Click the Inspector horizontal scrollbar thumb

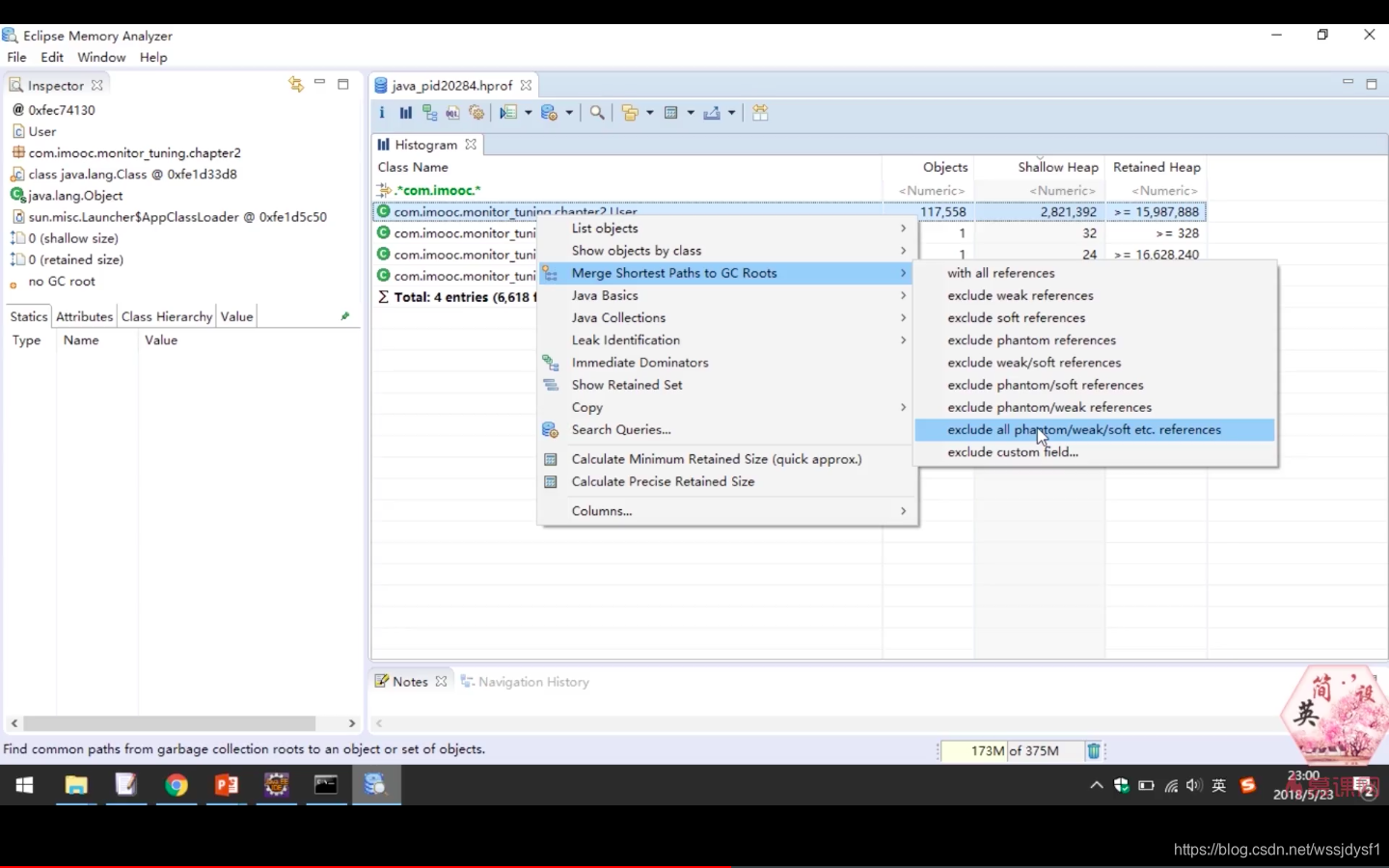170,723
